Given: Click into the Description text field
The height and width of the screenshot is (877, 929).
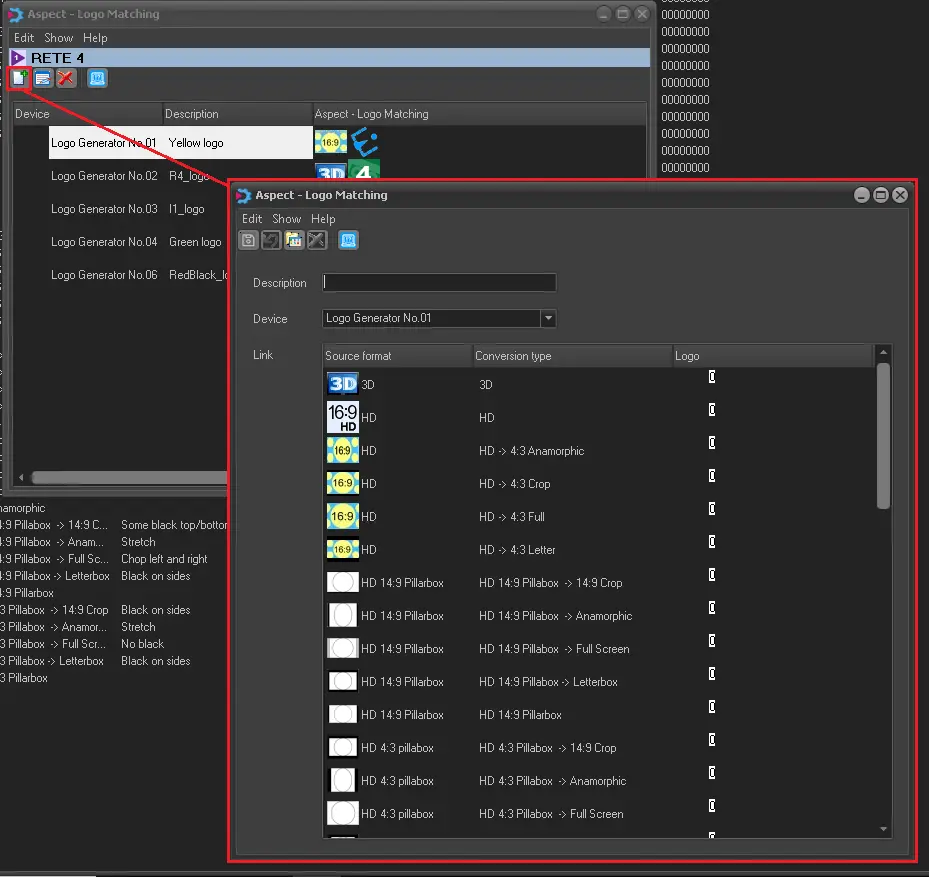Looking at the screenshot, I should 439,283.
